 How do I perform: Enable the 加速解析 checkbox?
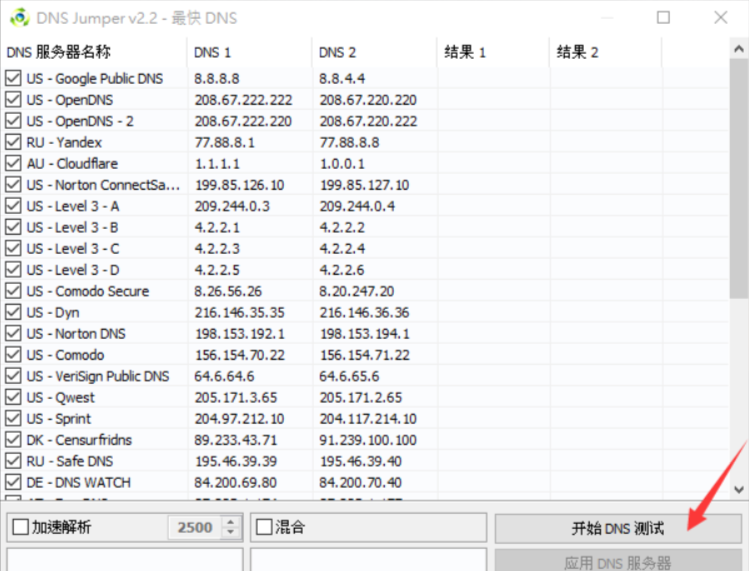click(21, 527)
